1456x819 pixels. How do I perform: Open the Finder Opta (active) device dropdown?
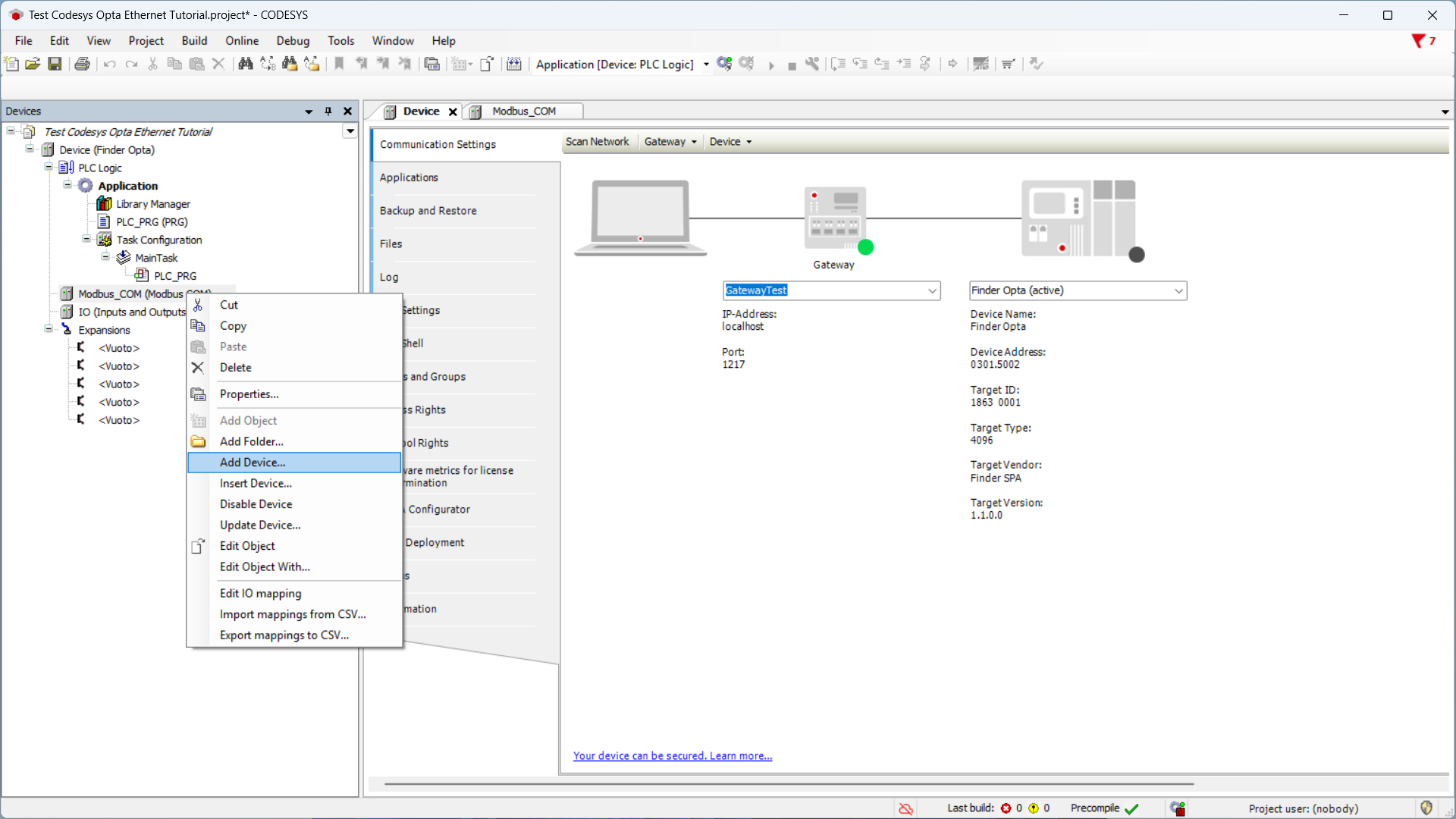click(1178, 290)
